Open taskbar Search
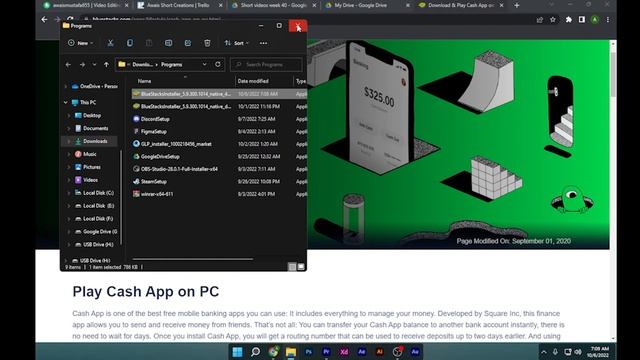 (x=256, y=351)
